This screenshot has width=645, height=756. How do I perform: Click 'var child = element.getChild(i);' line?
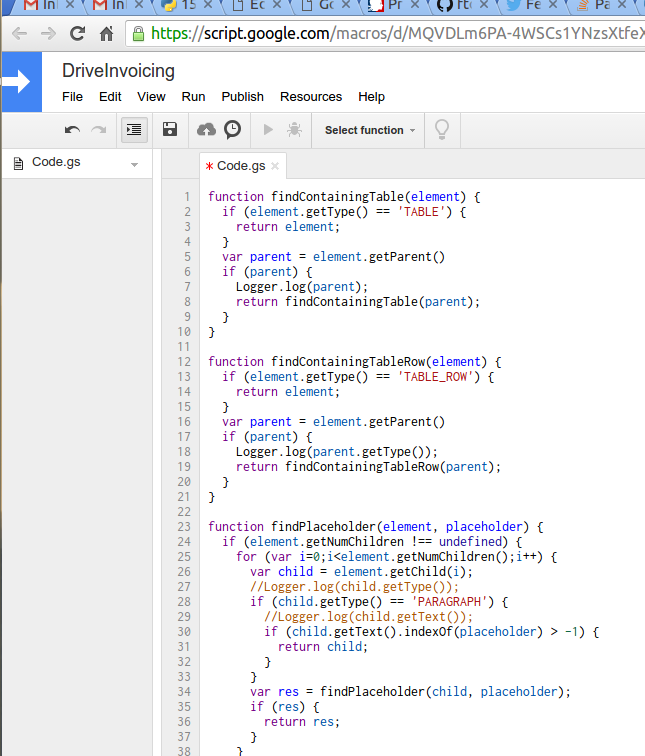point(361,571)
